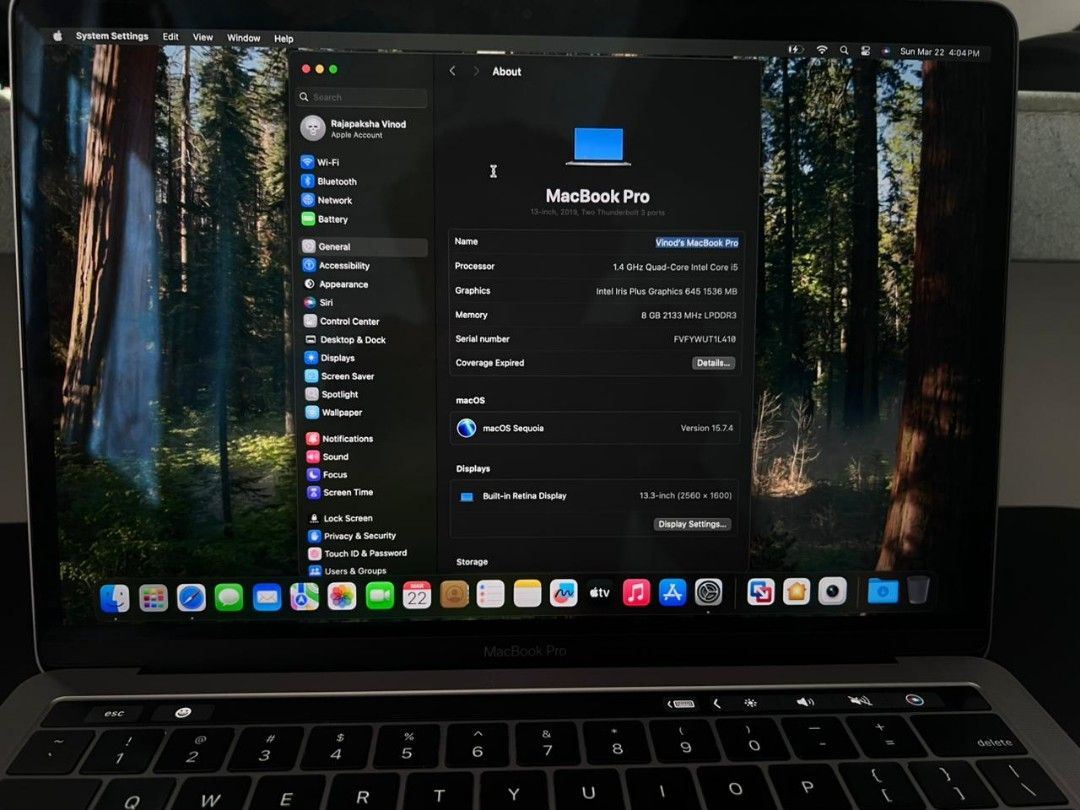Open the Apple menu
The width and height of the screenshot is (1080, 810).
(58, 36)
